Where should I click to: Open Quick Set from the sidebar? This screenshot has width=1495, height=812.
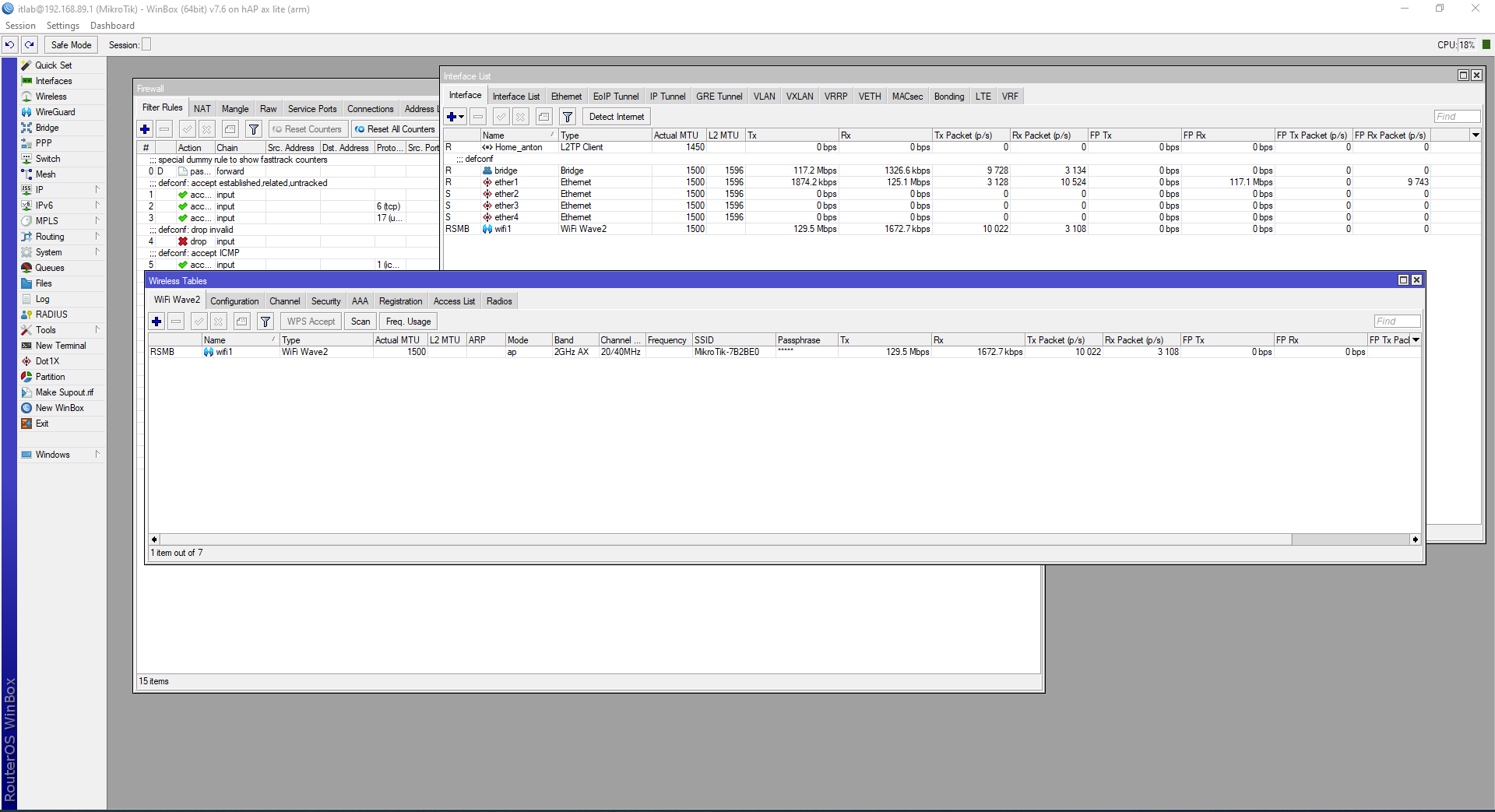54,65
